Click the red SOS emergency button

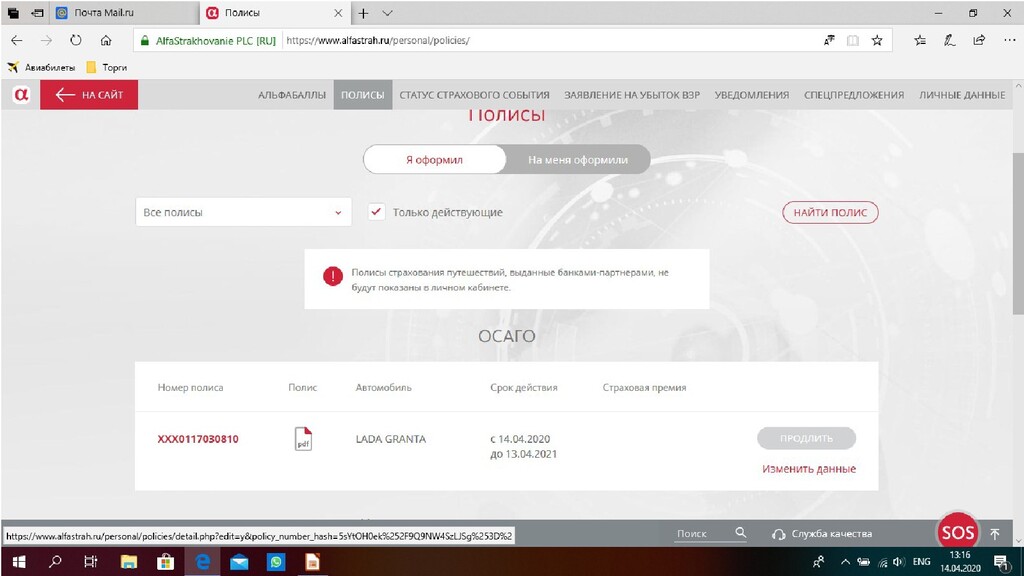[957, 532]
